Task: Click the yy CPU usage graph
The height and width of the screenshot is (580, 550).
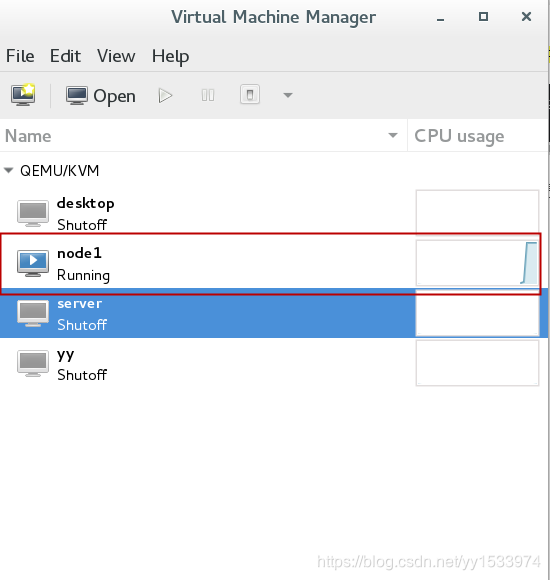Action: [x=477, y=363]
